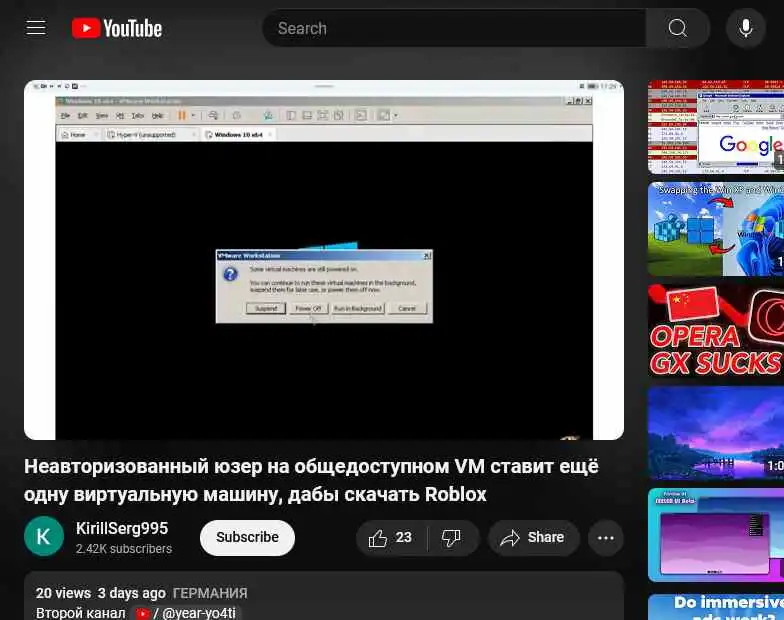Start voice search with the microphone icon
784x620 pixels.
pos(746,28)
